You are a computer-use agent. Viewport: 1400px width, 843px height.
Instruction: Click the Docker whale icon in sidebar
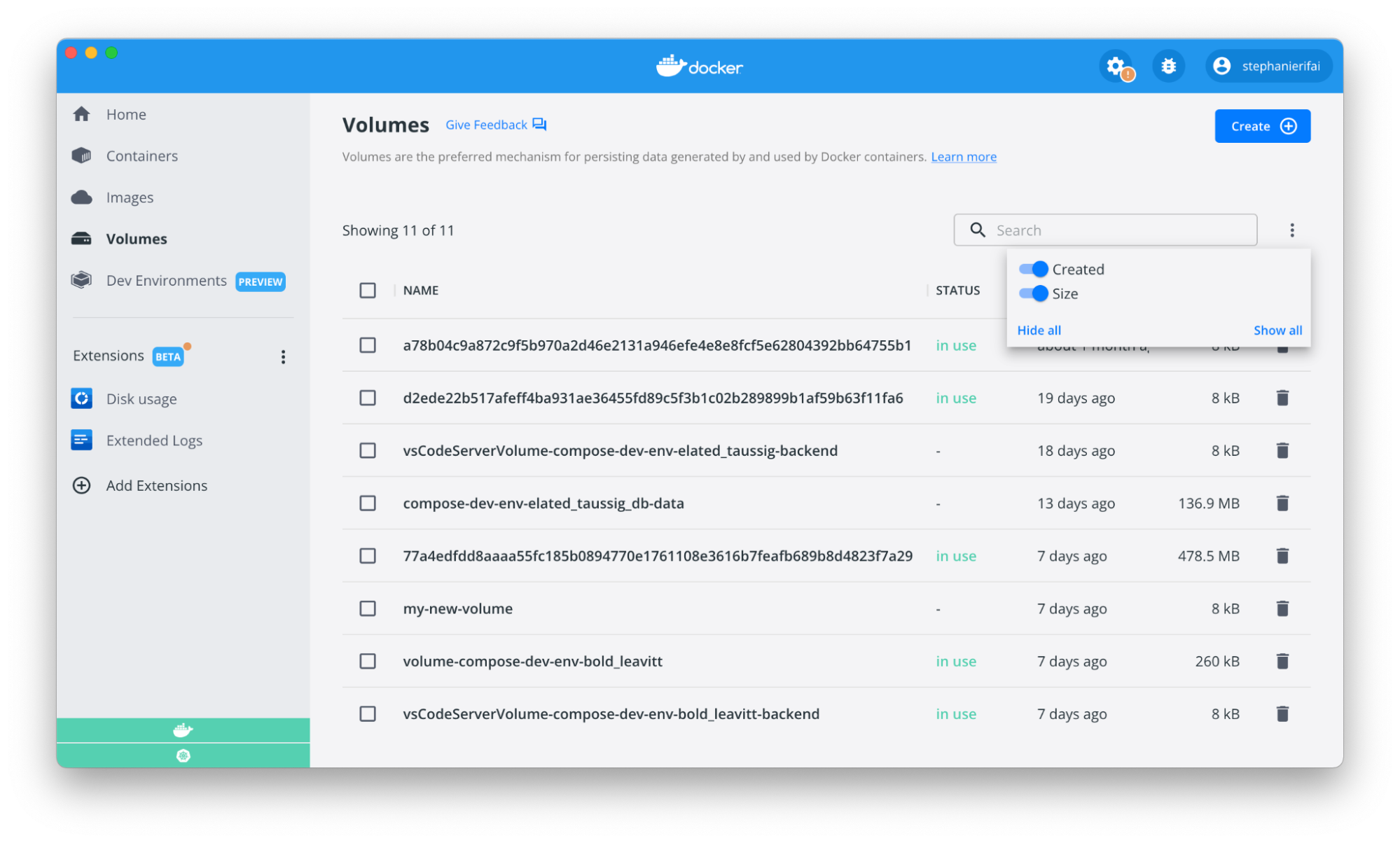(x=184, y=730)
